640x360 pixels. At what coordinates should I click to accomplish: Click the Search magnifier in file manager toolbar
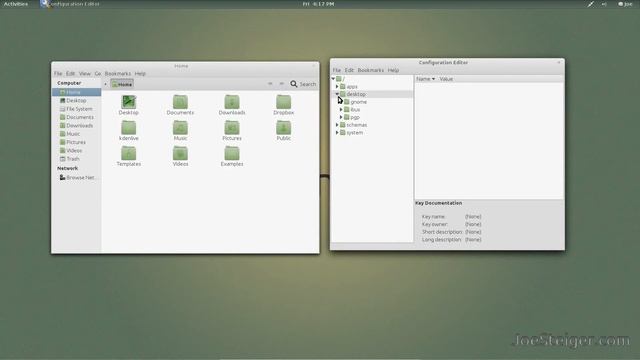294,84
